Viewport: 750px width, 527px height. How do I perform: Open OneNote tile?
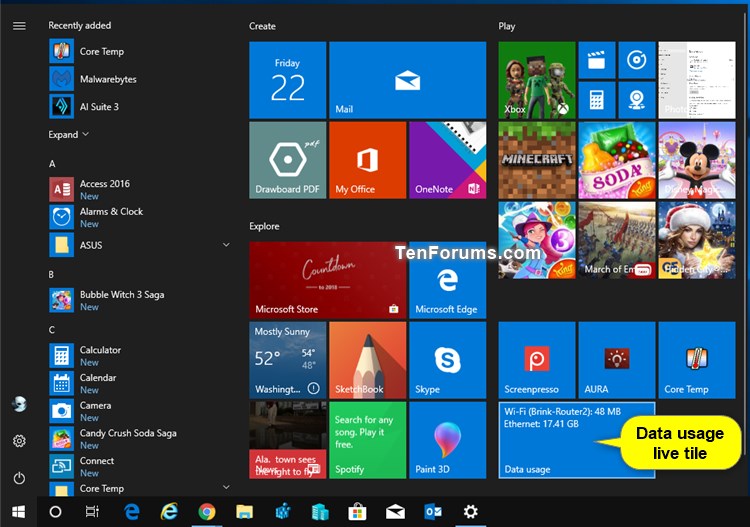pyautogui.click(x=448, y=160)
